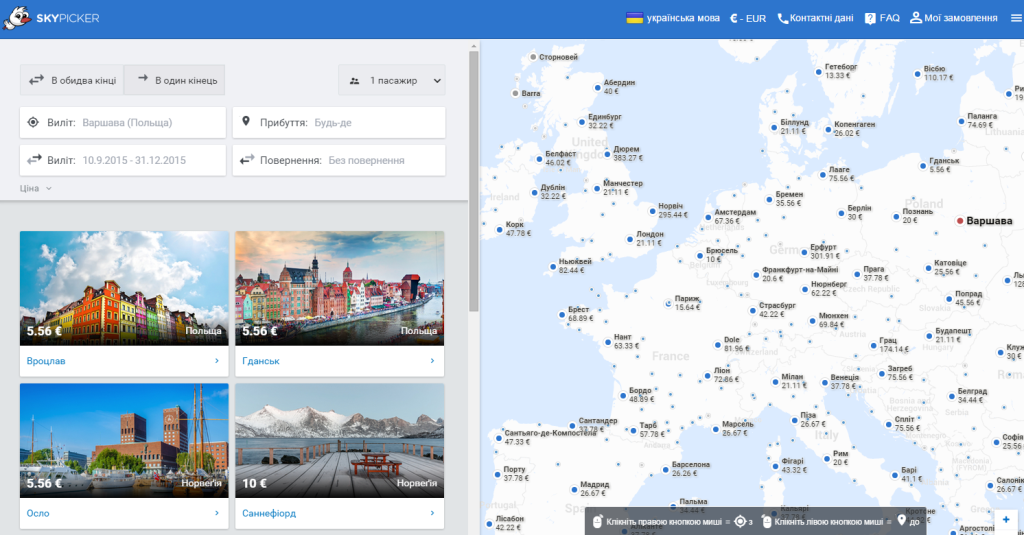Select the В обидва кінці trip option
1024x535 pixels.
click(x=72, y=80)
